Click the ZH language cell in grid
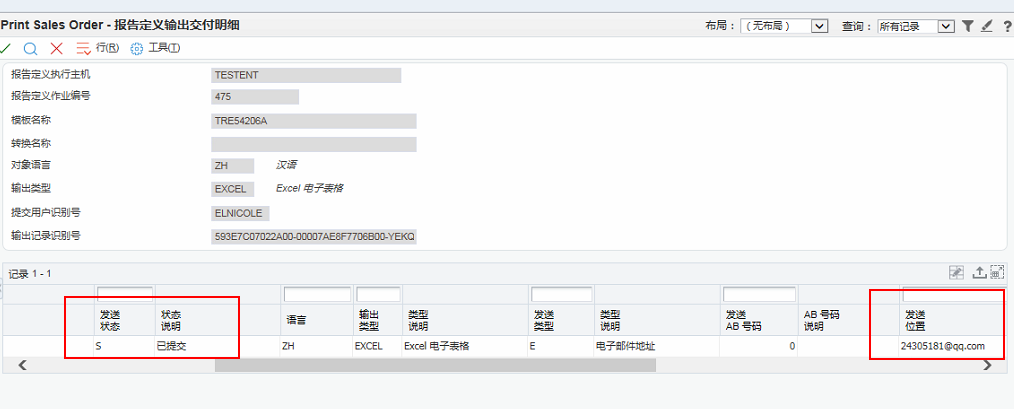The height and width of the screenshot is (409, 1014). tap(316, 346)
